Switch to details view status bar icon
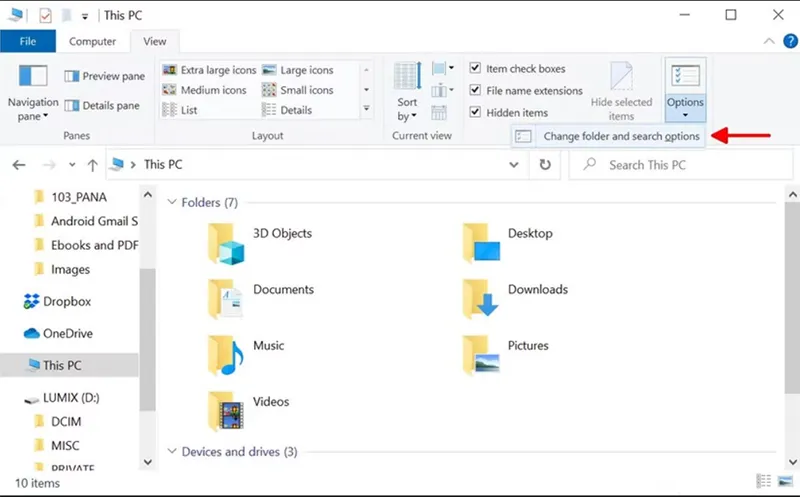 (x=763, y=481)
